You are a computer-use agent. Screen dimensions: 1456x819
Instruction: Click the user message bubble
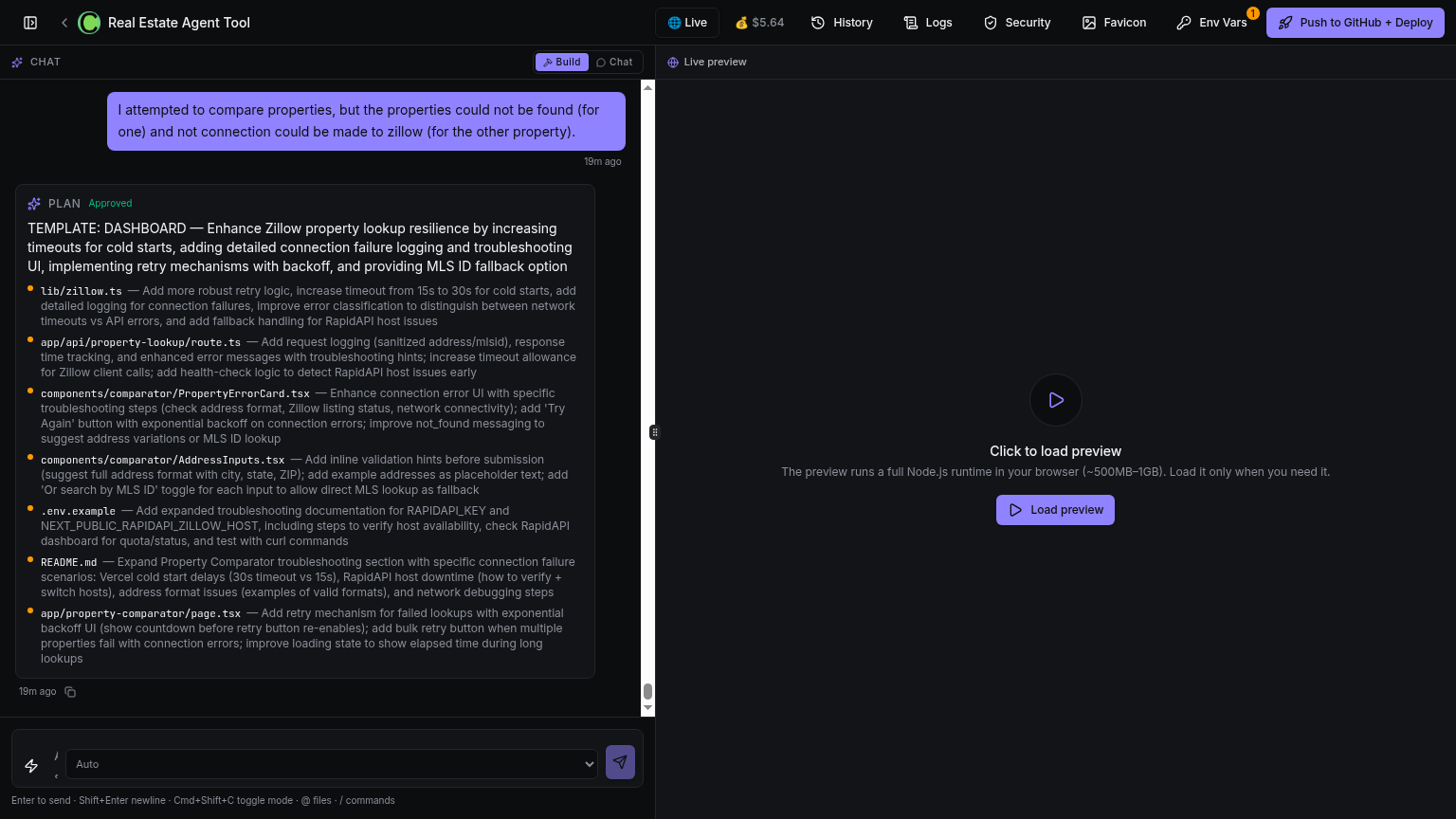click(x=366, y=121)
